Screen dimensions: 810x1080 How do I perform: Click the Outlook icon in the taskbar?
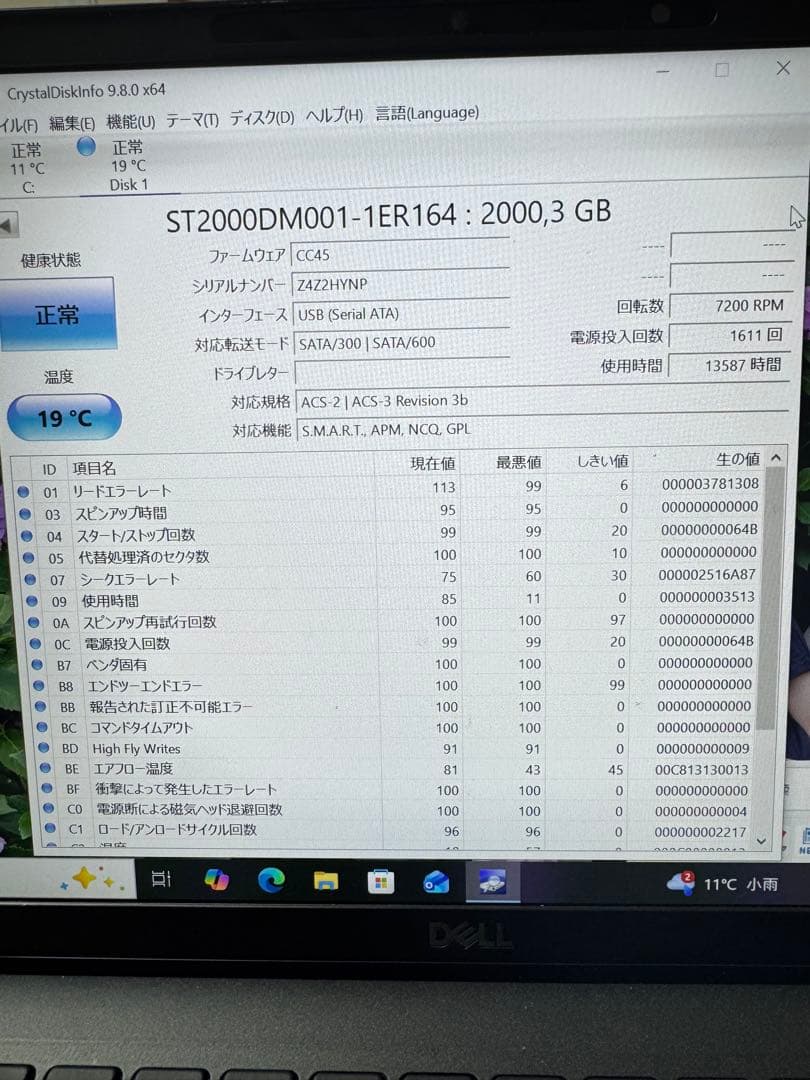(436, 882)
